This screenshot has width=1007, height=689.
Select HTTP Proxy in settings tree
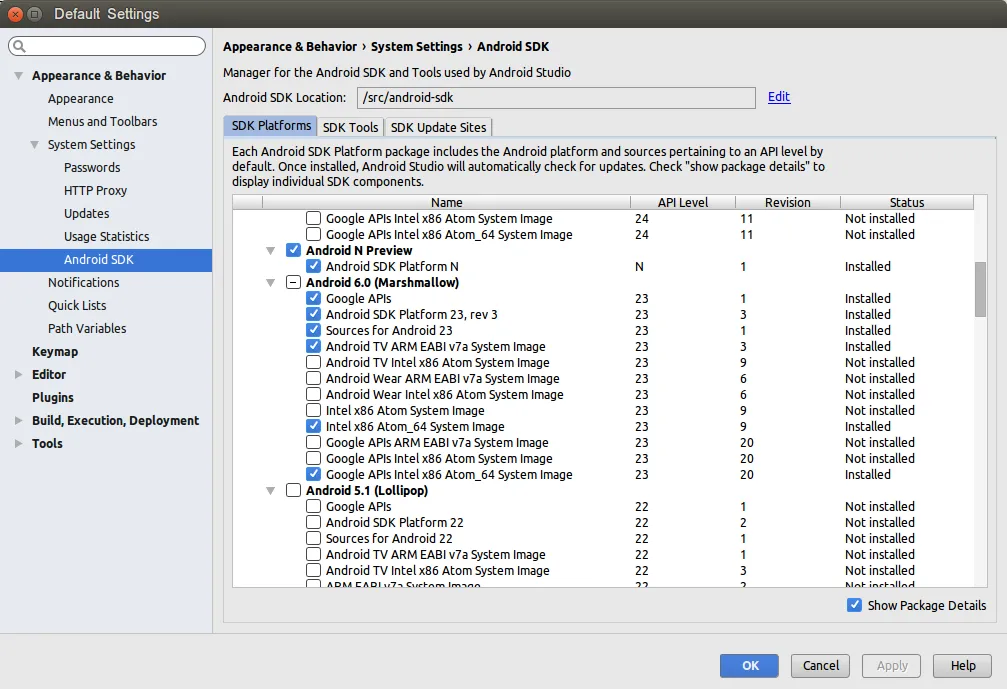point(95,190)
